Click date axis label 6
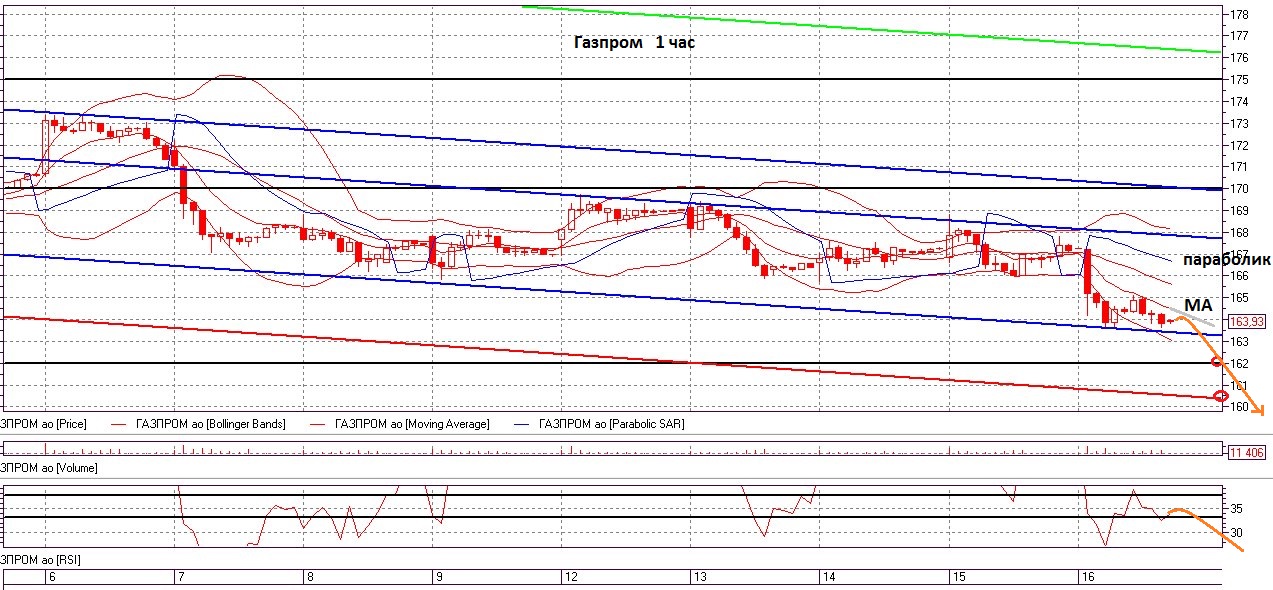Image resolution: width=1273 pixels, height=590 pixels. point(52,578)
